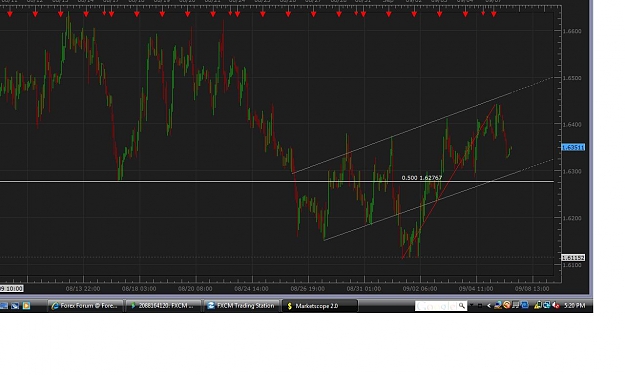Screen dimensions: 625x375
Task: Open the dropdown arrow beside Google search box
Action: [472, 305]
